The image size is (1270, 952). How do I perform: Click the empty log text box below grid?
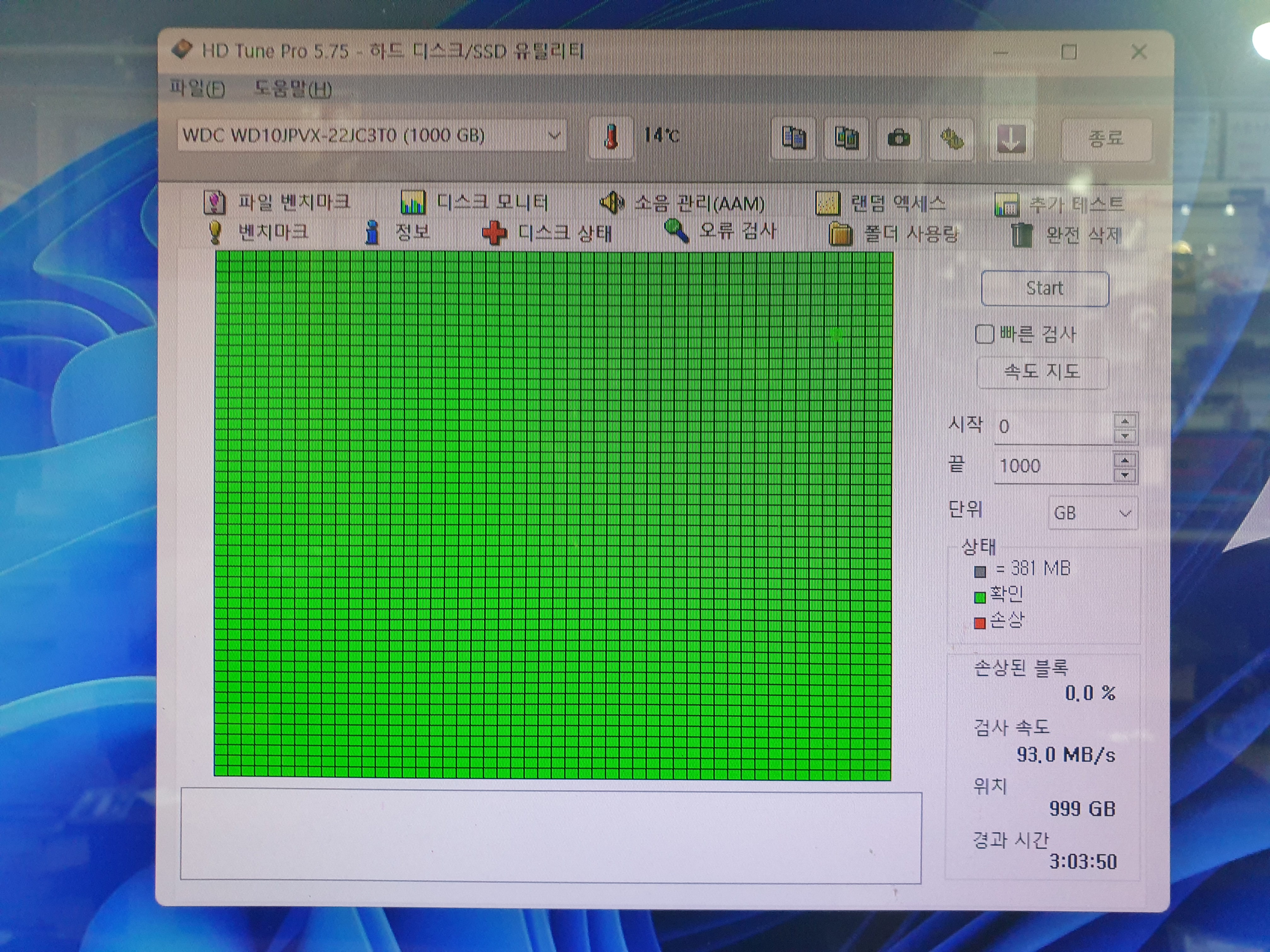coord(551,835)
